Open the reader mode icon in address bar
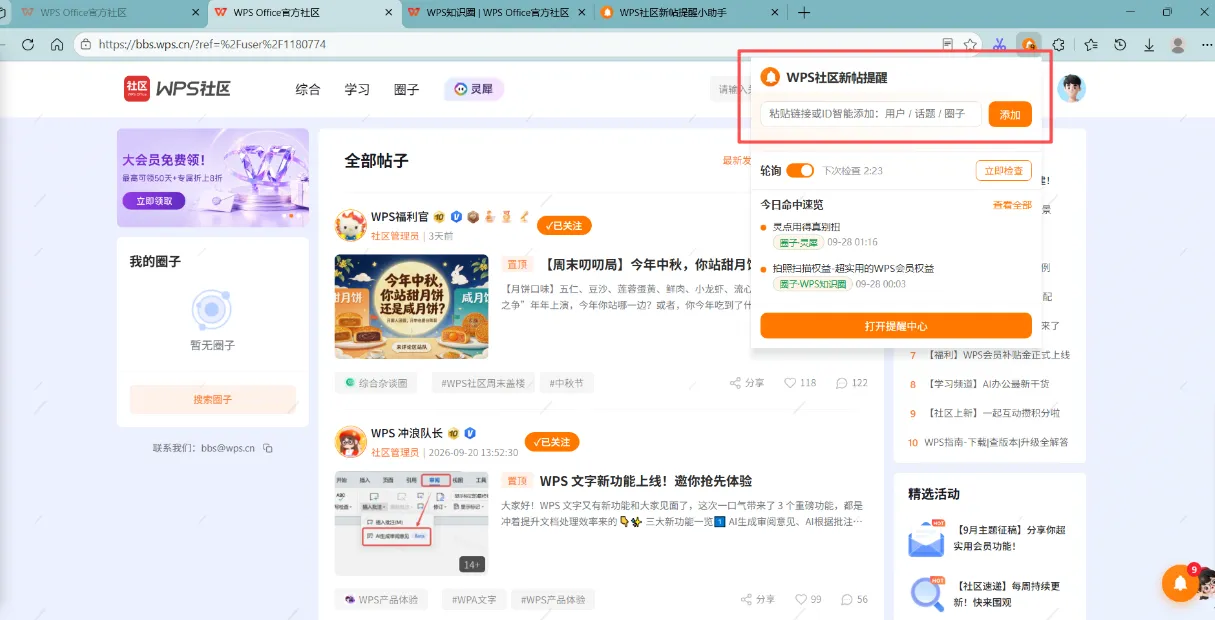Viewport: 1215px width, 620px height. (x=948, y=45)
